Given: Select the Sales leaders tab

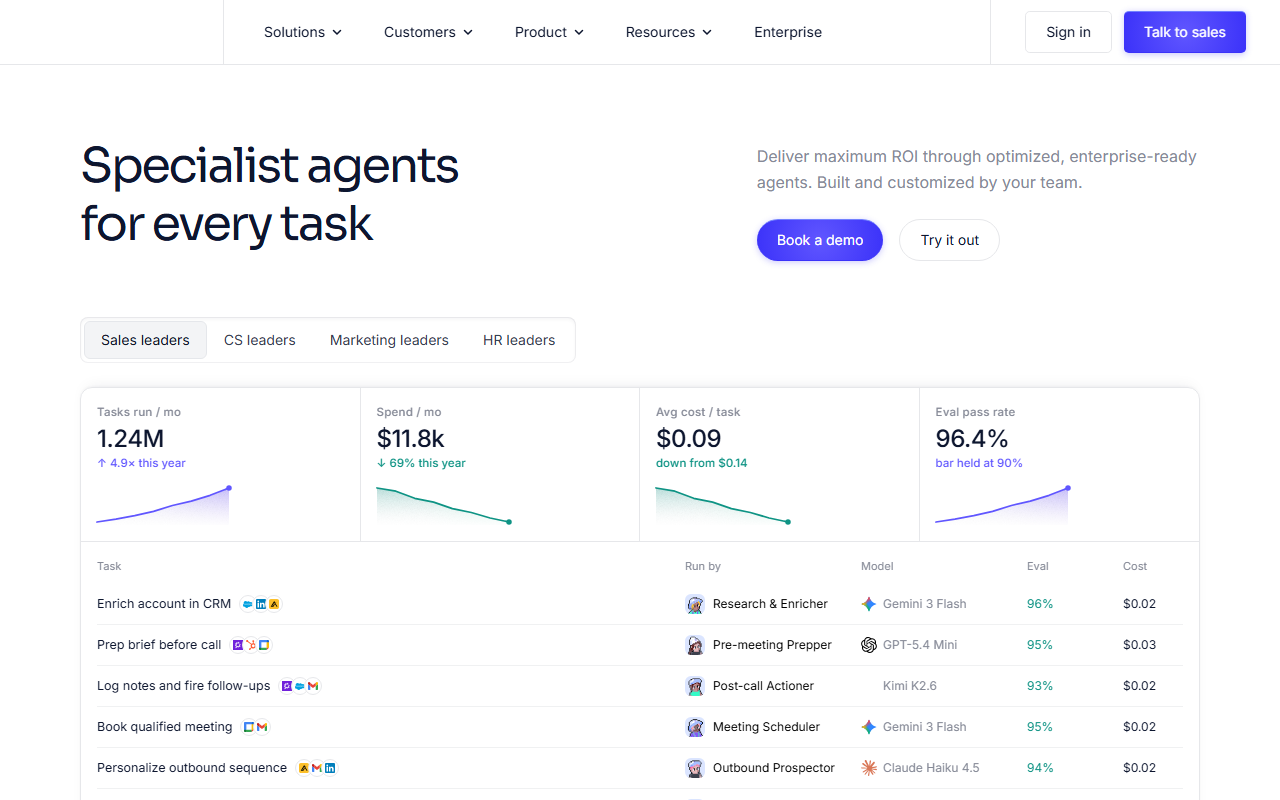Looking at the screenshot, I should tap(145, 340).
